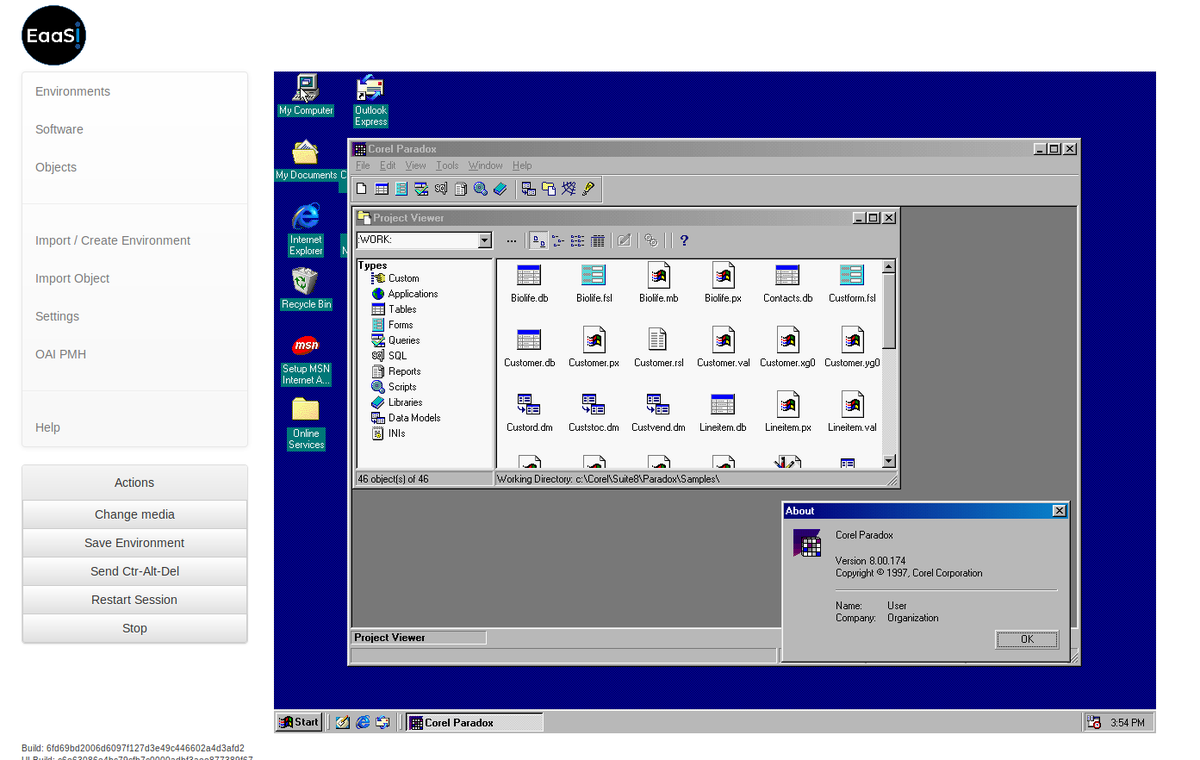Click Change media button
Screen dimensions: 1200x760
click(x=134, y=514)
